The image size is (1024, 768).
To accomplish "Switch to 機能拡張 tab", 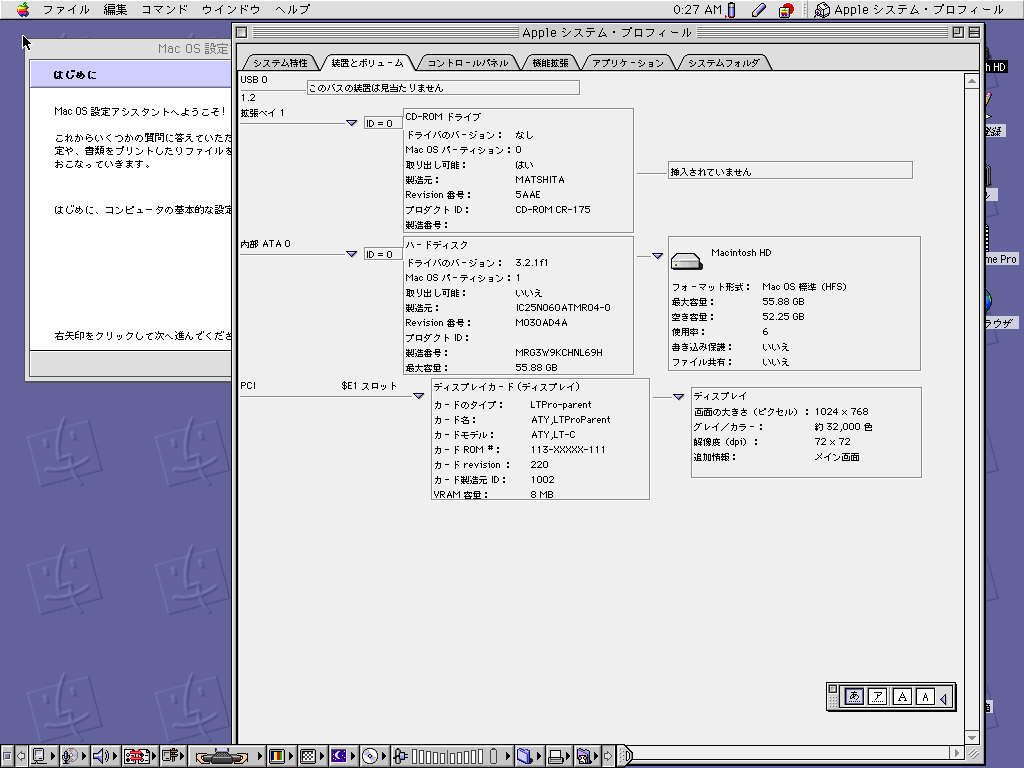I will pos(550,63).
